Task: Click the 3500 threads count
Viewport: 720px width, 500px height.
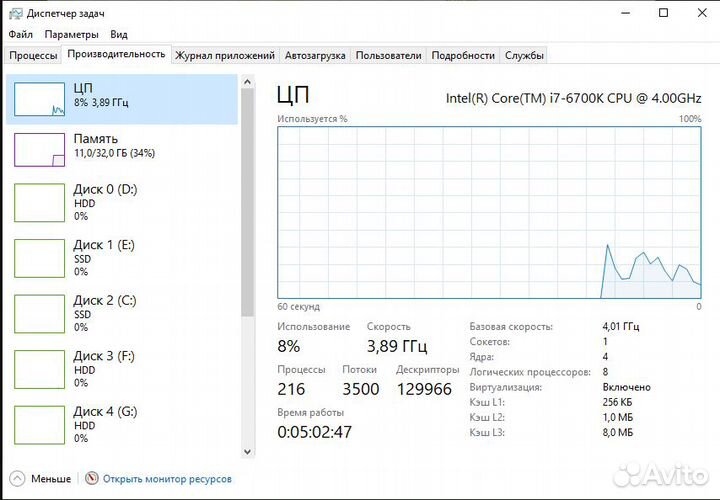Action: (360, 389)
